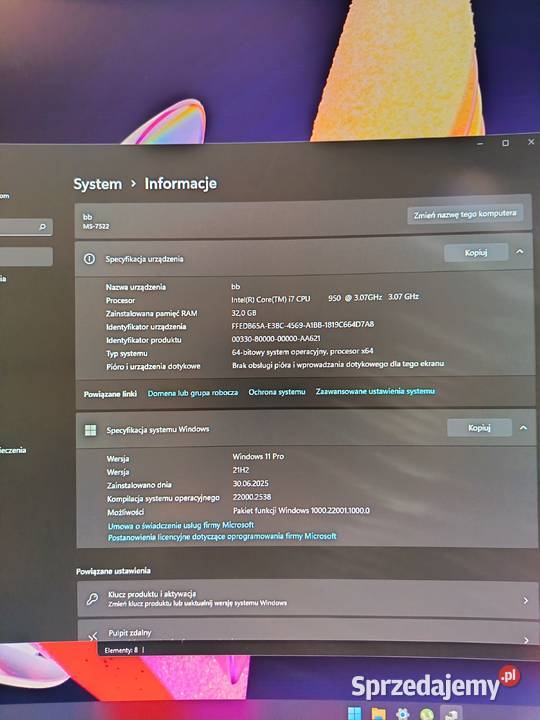Collapse the Specyfikacja urządzenia section
Image resolution: width=540 pixels, height=720 pixels.
point(519,252)
